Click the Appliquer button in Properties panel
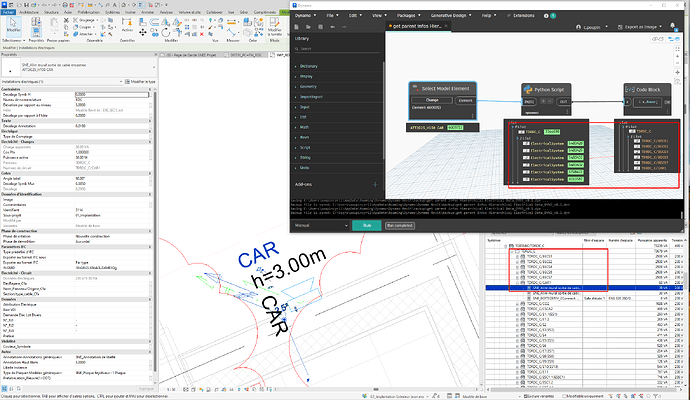The height and width of the screenshot is (400, 690). pos(146,389)
